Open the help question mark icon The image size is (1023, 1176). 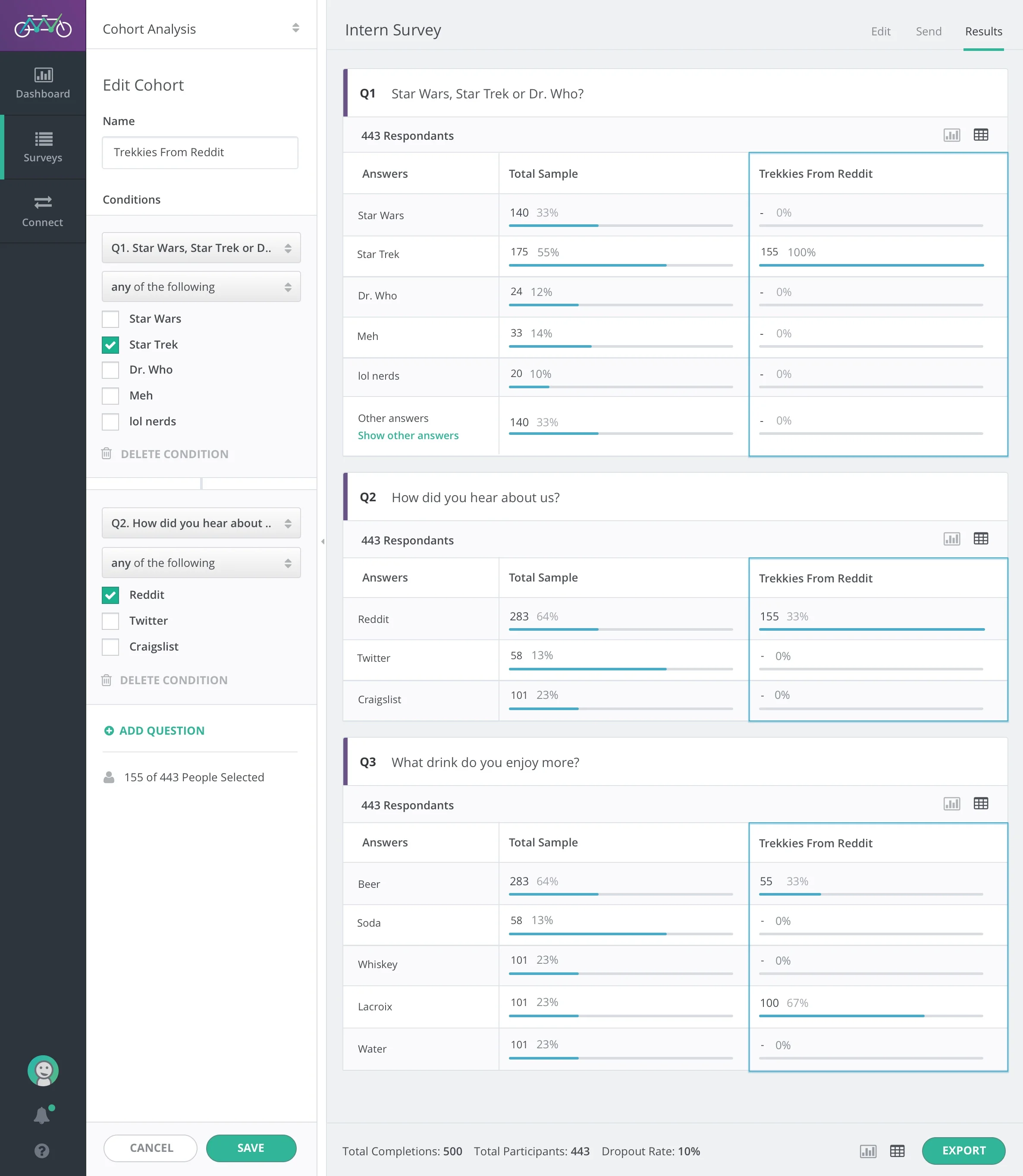42,1151
